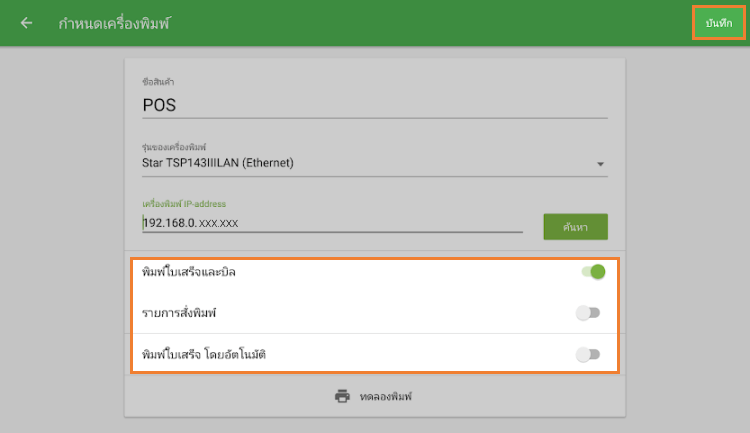Enable the รายการสั่งพิมพ์ toggle switch
This screenshot has width=750, height=433.
click(588, 313)
